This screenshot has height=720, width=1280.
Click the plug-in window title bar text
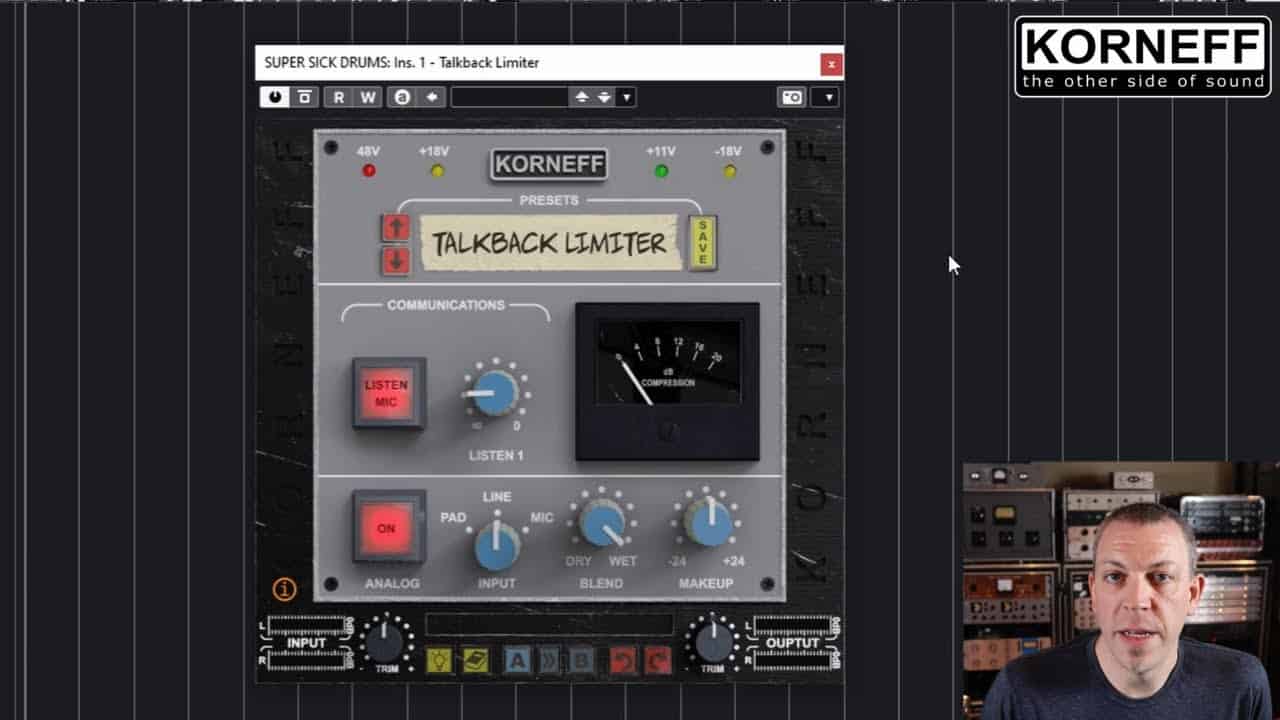401,62
